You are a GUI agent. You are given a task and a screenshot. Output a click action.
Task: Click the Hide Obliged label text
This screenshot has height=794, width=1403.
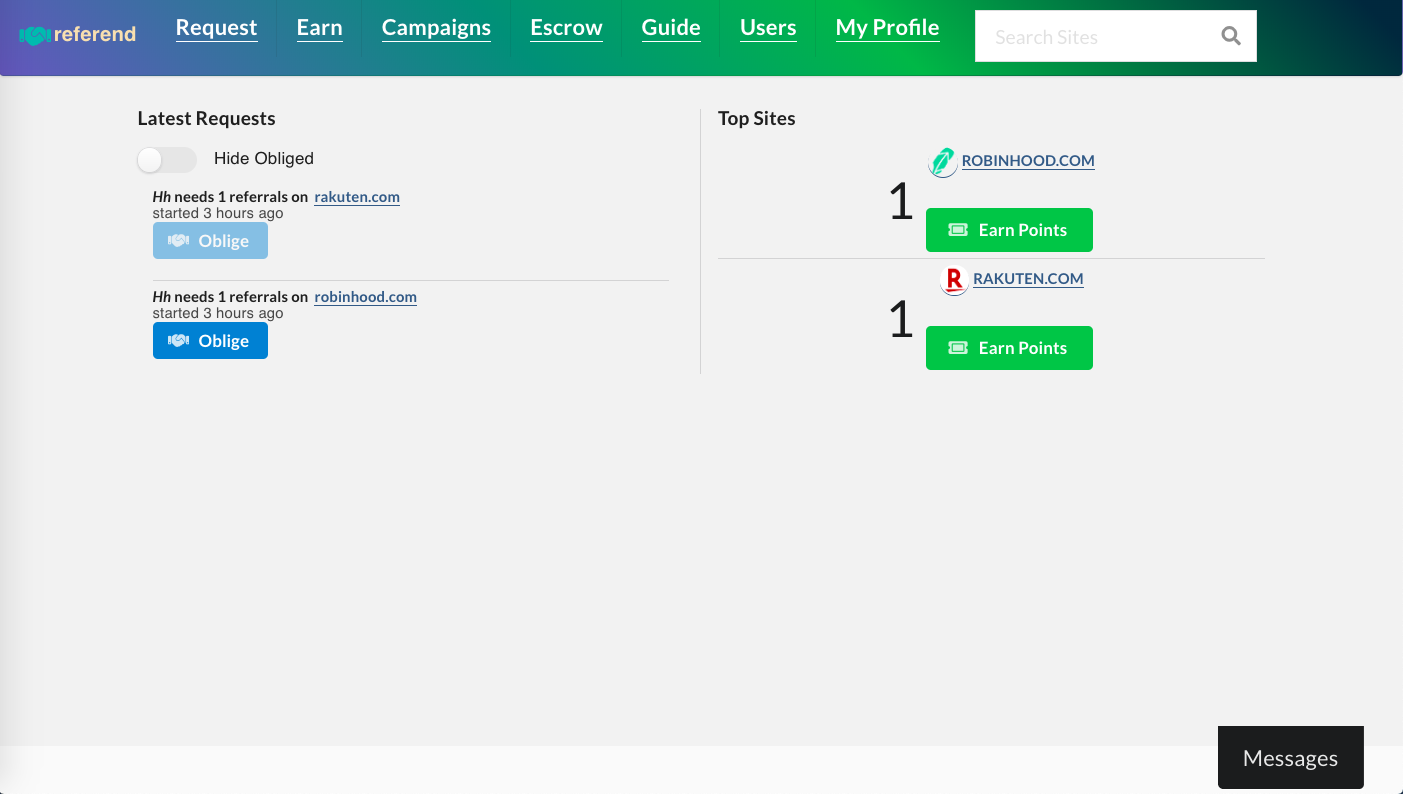[x=264, y=159]
